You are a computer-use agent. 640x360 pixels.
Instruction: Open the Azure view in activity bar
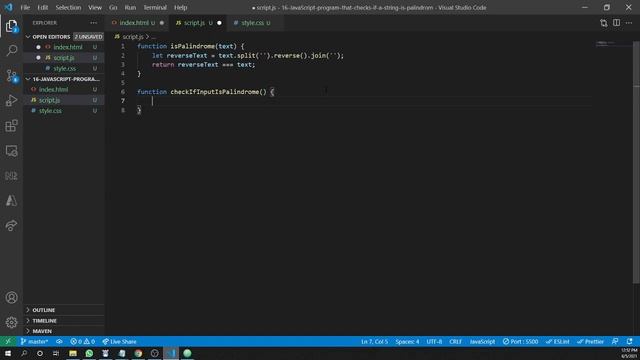[x=11, y=200]
